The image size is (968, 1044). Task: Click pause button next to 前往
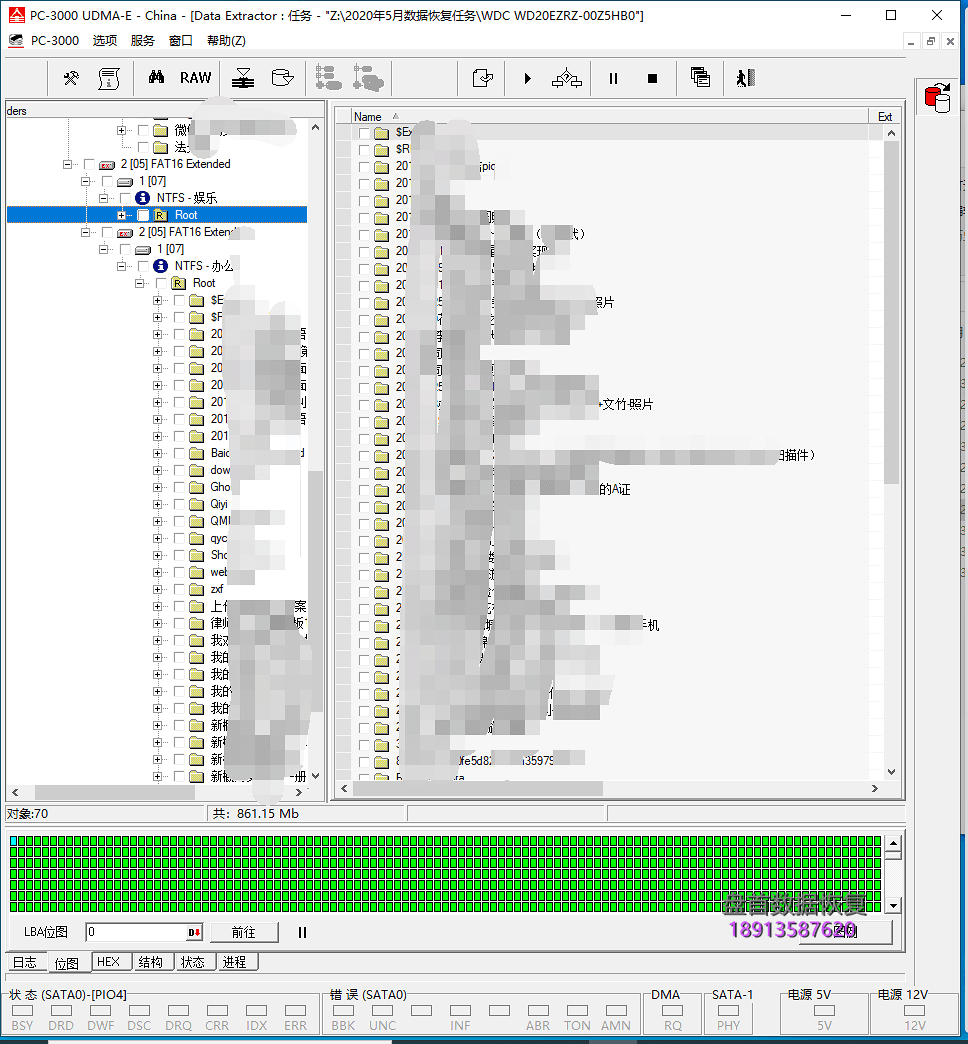(302, 932)
